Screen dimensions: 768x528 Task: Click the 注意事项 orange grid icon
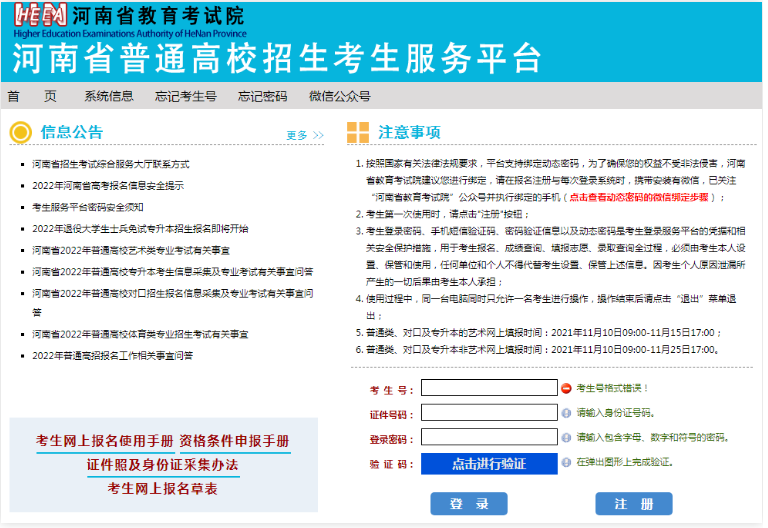[358, 133]
